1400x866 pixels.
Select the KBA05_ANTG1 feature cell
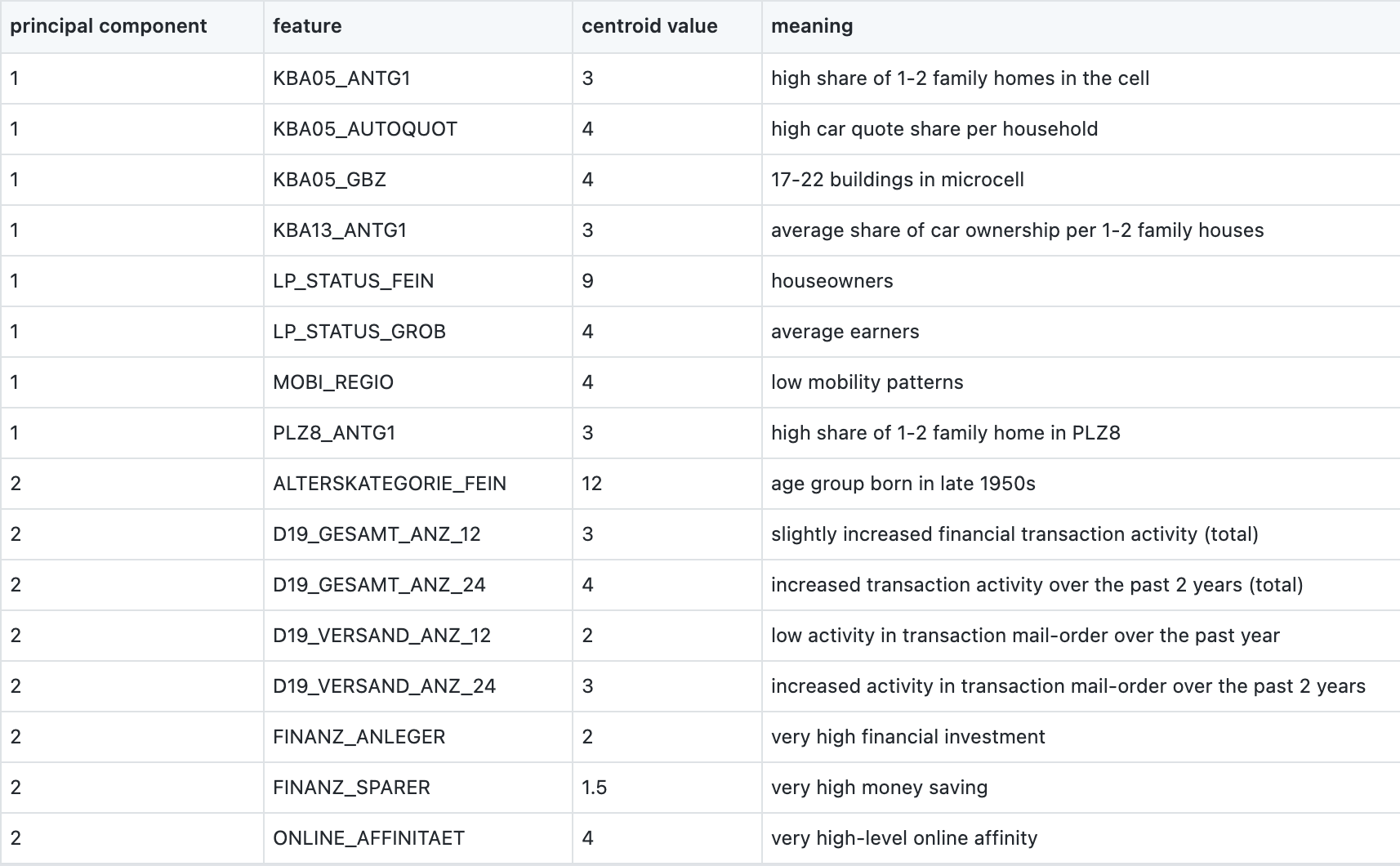pos(341,78)
